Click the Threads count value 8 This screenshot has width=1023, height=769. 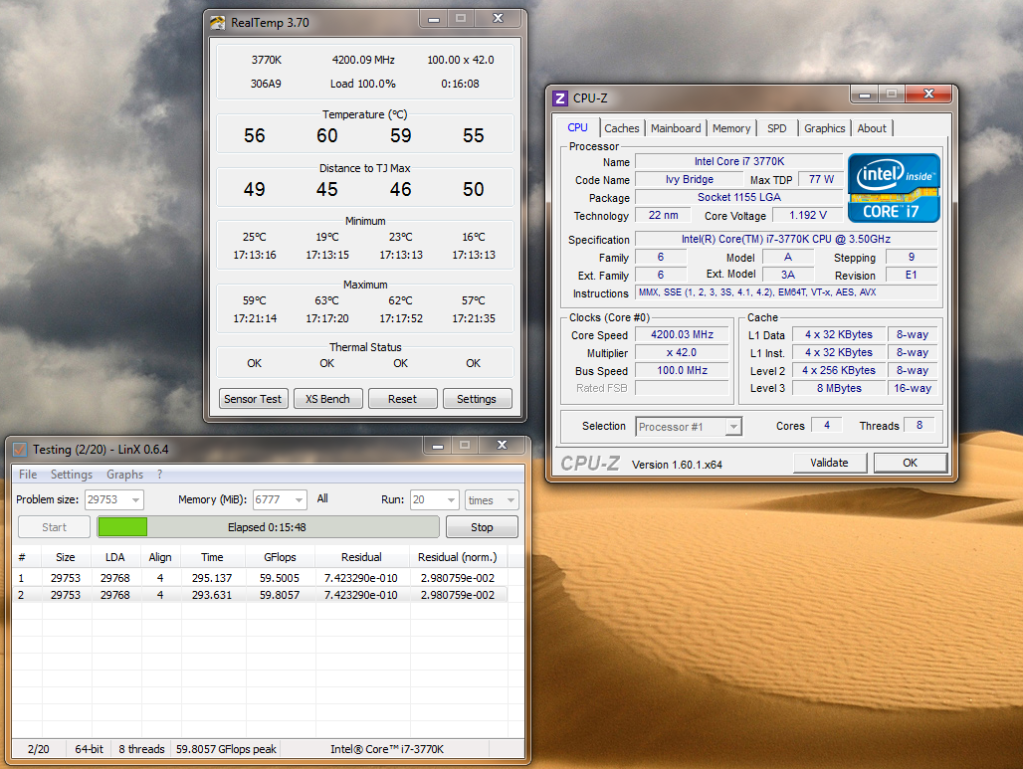(x=919, y=425)
